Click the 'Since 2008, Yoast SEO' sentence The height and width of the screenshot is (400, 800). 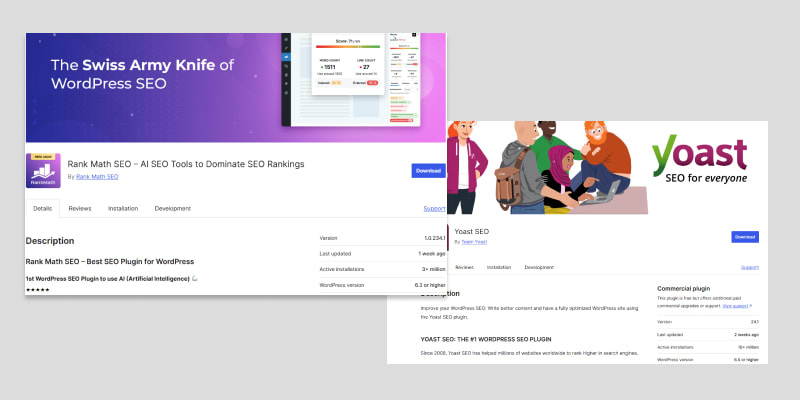coord(530,353)
